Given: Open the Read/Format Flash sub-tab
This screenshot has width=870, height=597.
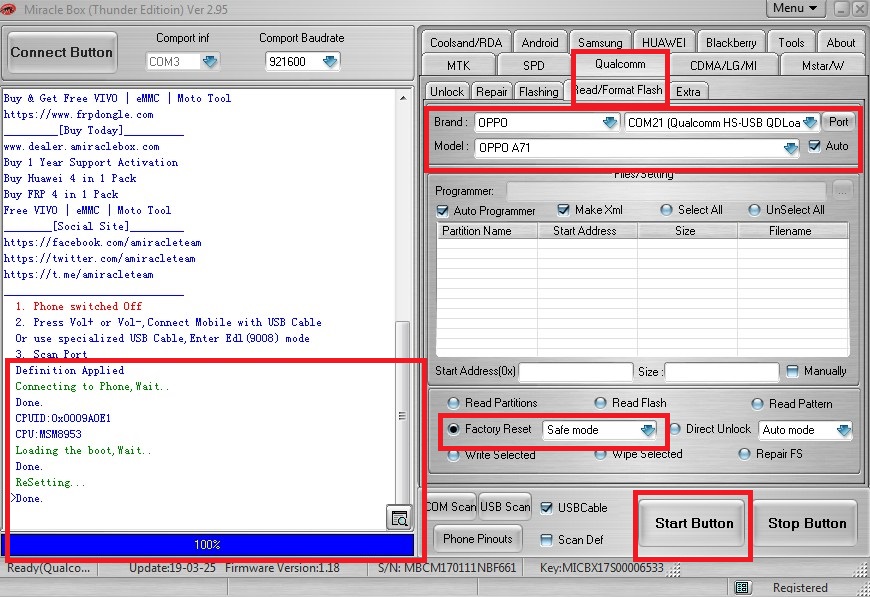Looking at the screenshot, I should (x=618, y=90).
